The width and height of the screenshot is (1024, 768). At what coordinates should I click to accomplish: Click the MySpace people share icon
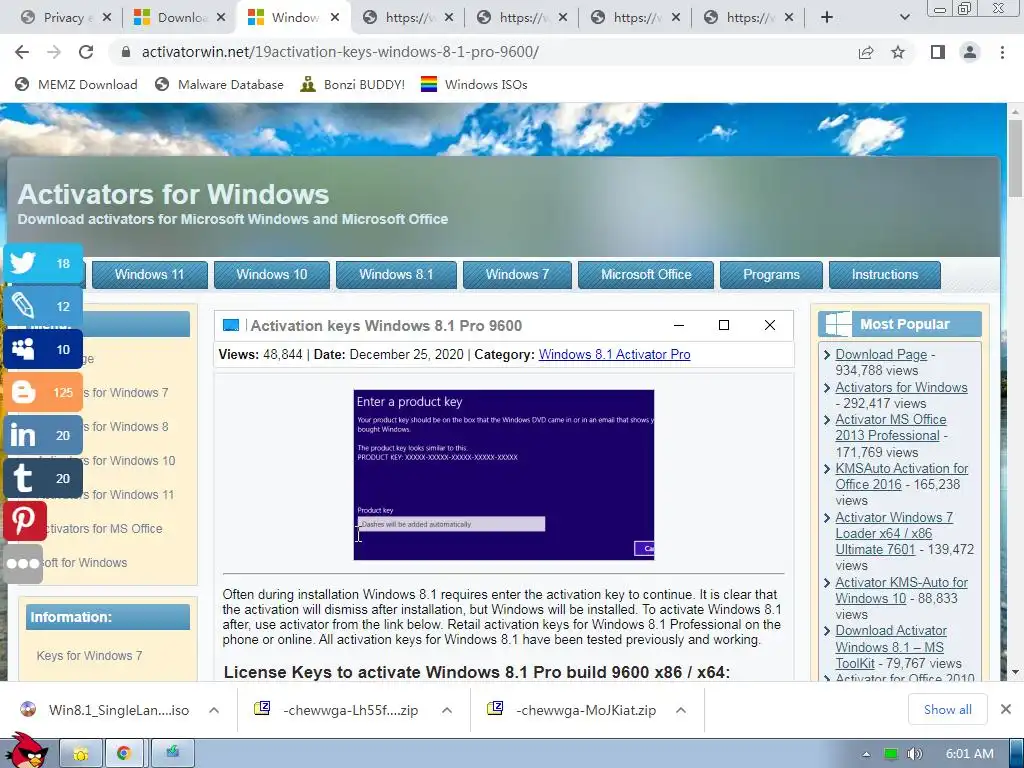click(x=43, y=349)
